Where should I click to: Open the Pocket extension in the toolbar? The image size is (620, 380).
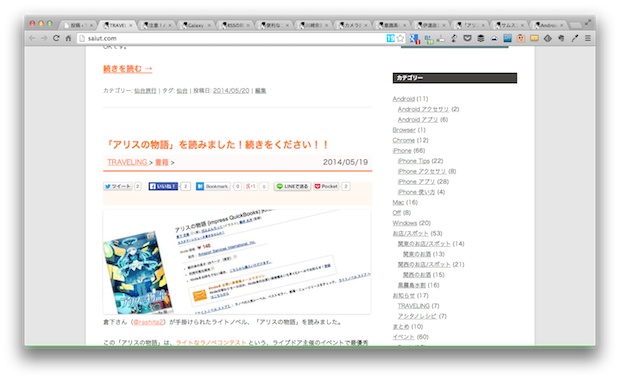pos(467,38)
